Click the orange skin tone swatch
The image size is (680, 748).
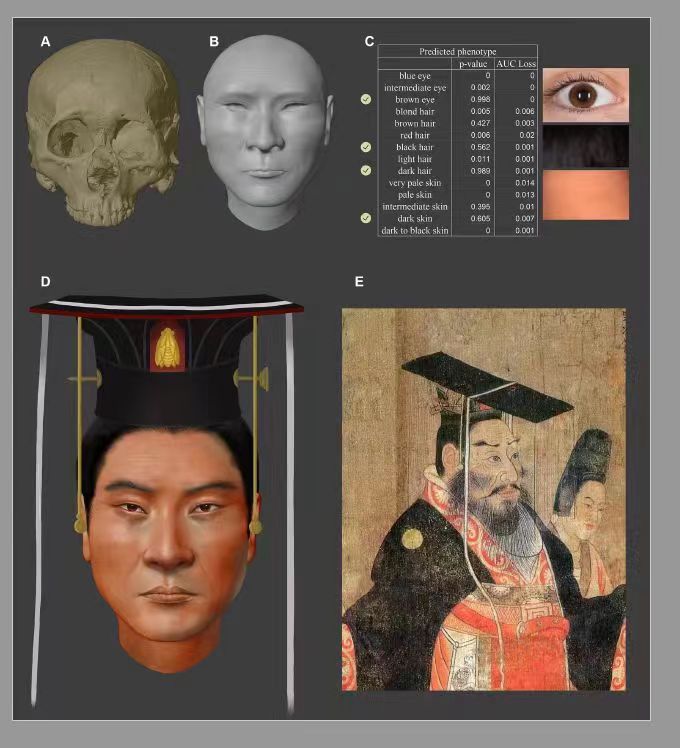pos(585,194)
